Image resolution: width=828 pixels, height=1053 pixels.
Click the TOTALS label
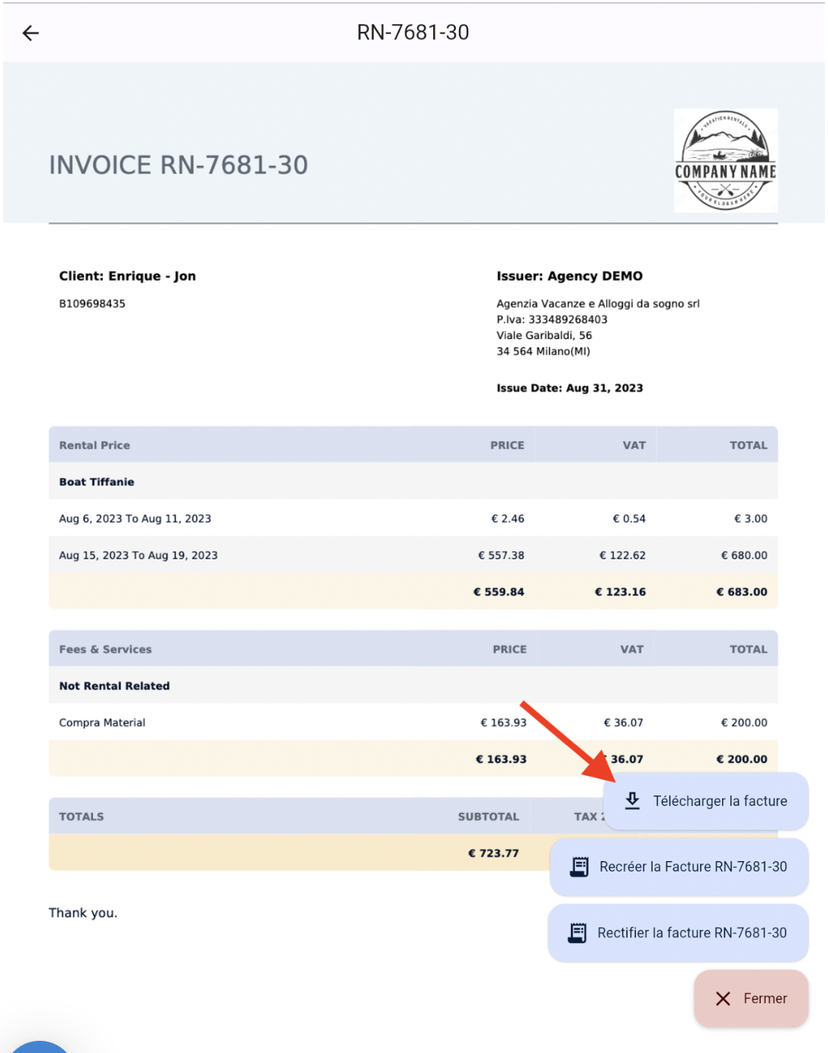pyautogui.click(x=81, y=817)
